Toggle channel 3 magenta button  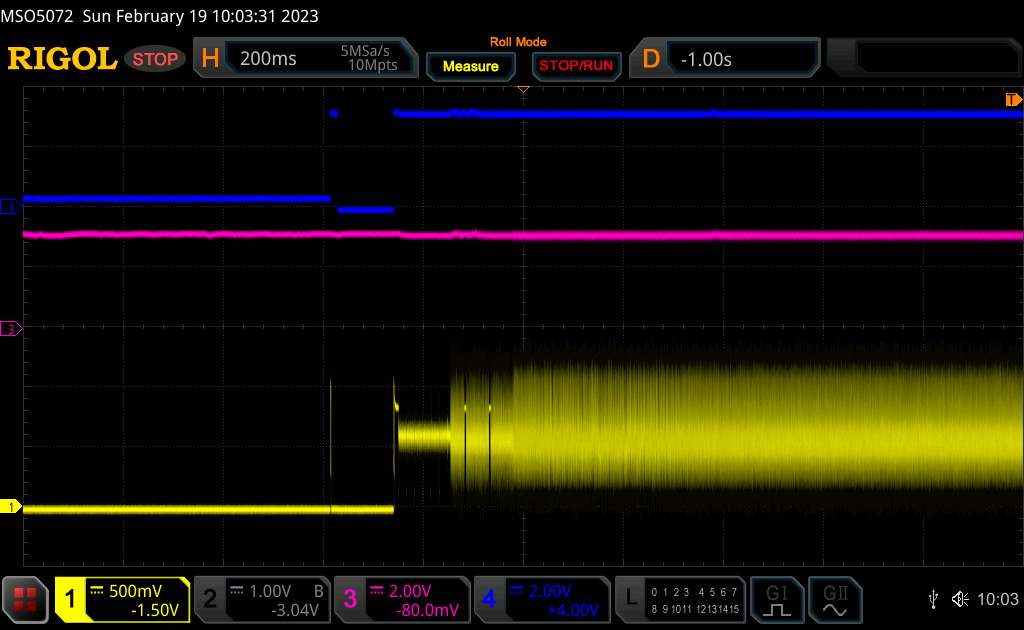coord(350,599)
